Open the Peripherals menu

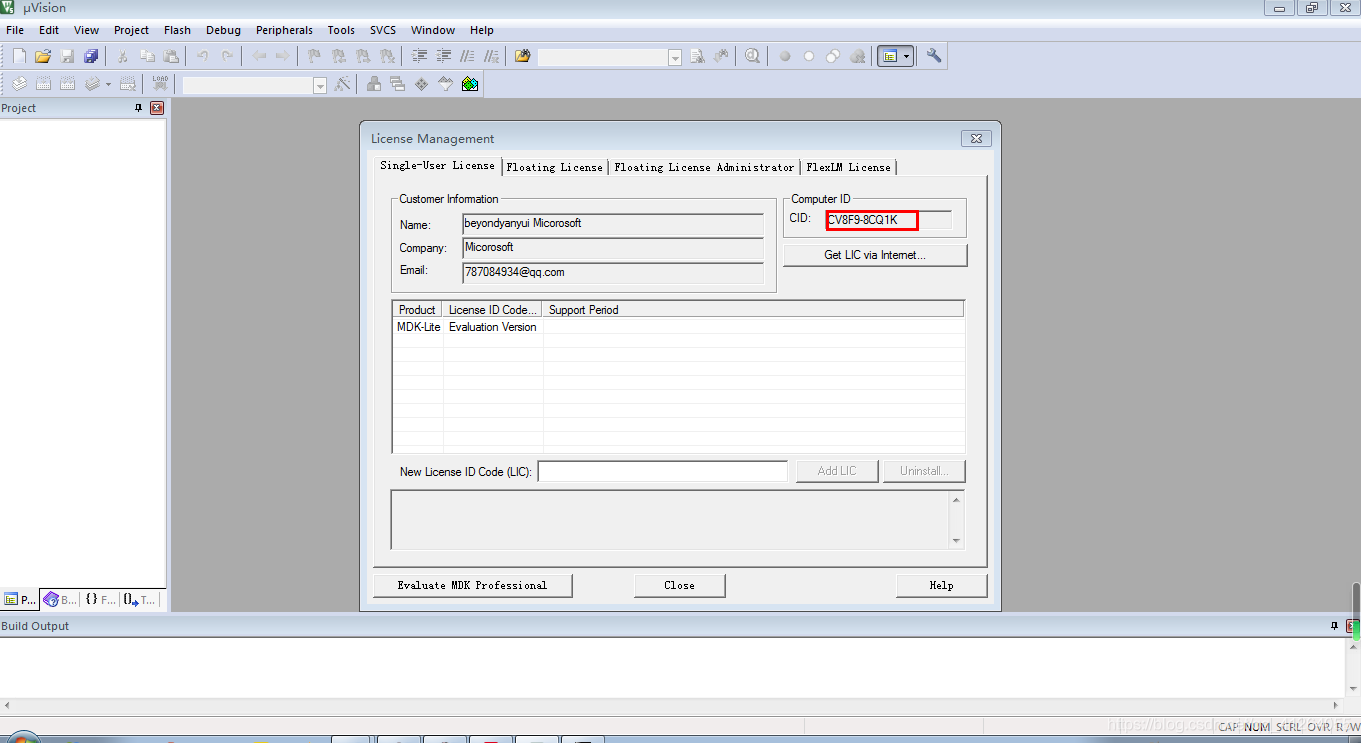pos(284,30)
